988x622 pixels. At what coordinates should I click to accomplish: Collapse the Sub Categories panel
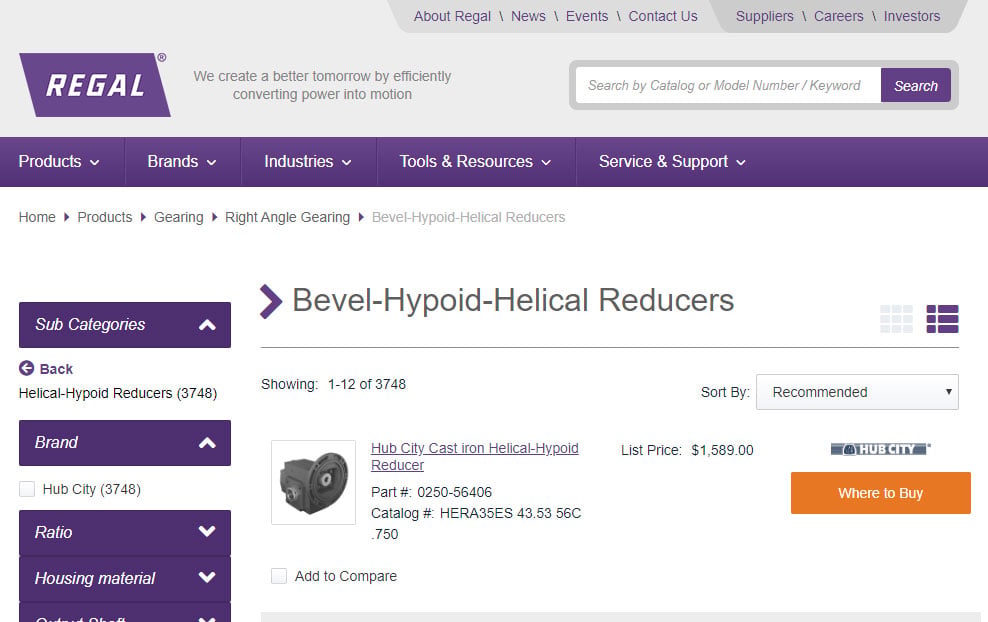click(x=125, y=325)
